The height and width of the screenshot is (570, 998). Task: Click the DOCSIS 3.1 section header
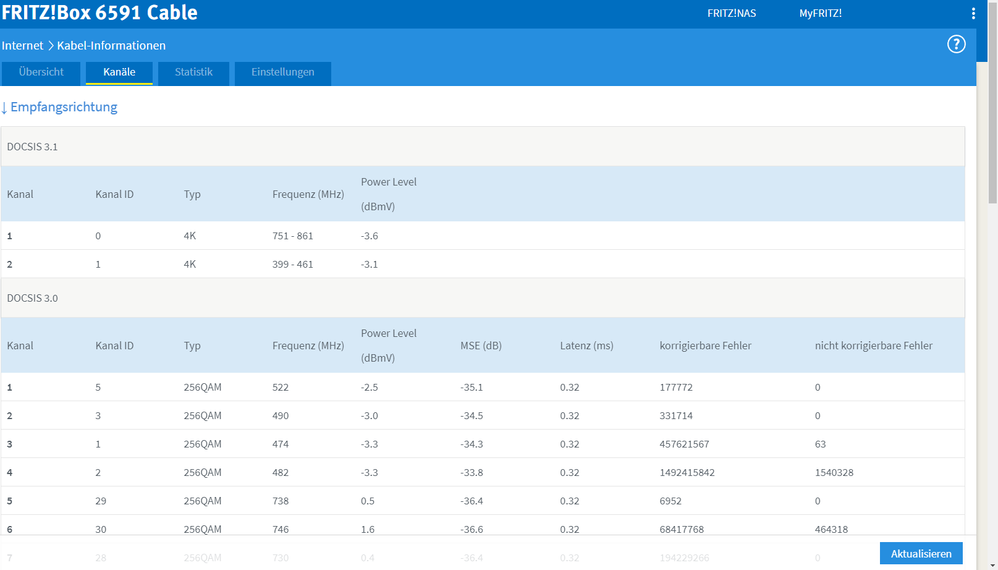pos(32,147)
